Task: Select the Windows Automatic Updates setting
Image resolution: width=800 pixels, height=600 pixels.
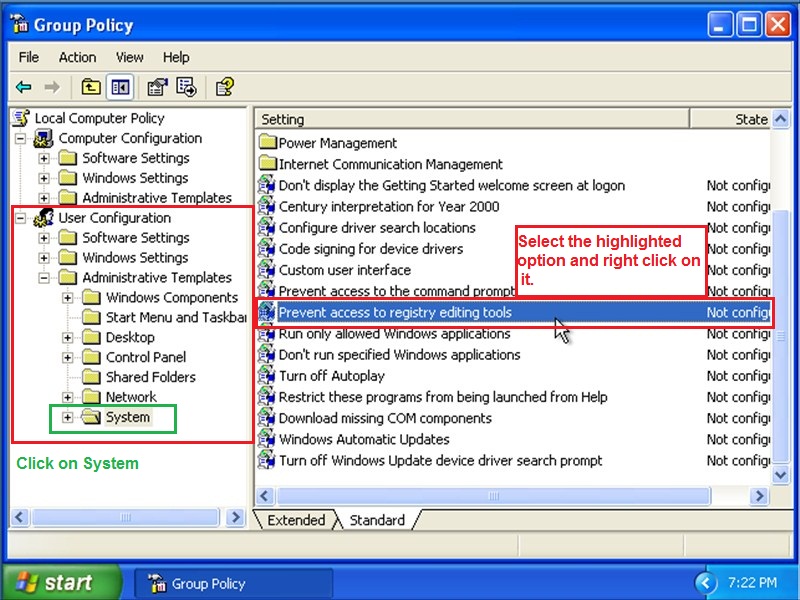Action: coord(364,439)
